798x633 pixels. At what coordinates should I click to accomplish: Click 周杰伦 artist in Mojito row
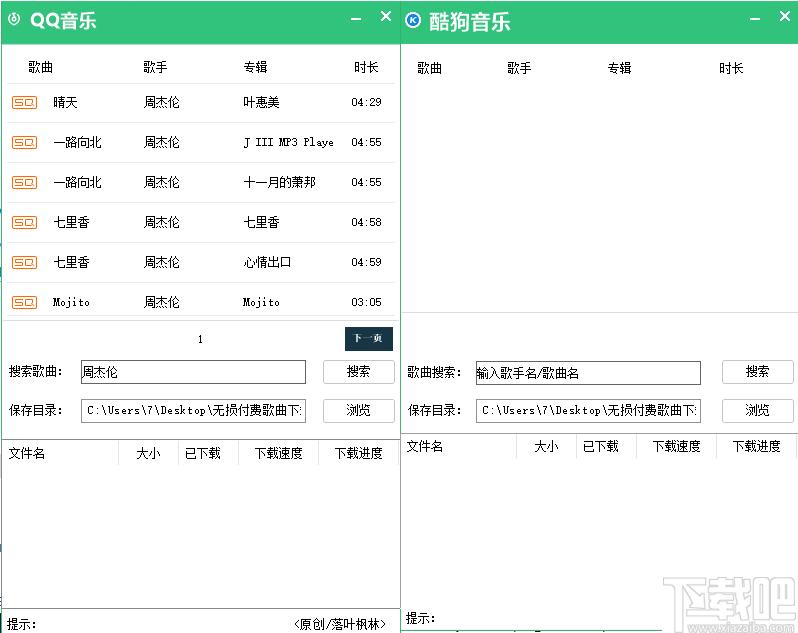coord(161,302)
